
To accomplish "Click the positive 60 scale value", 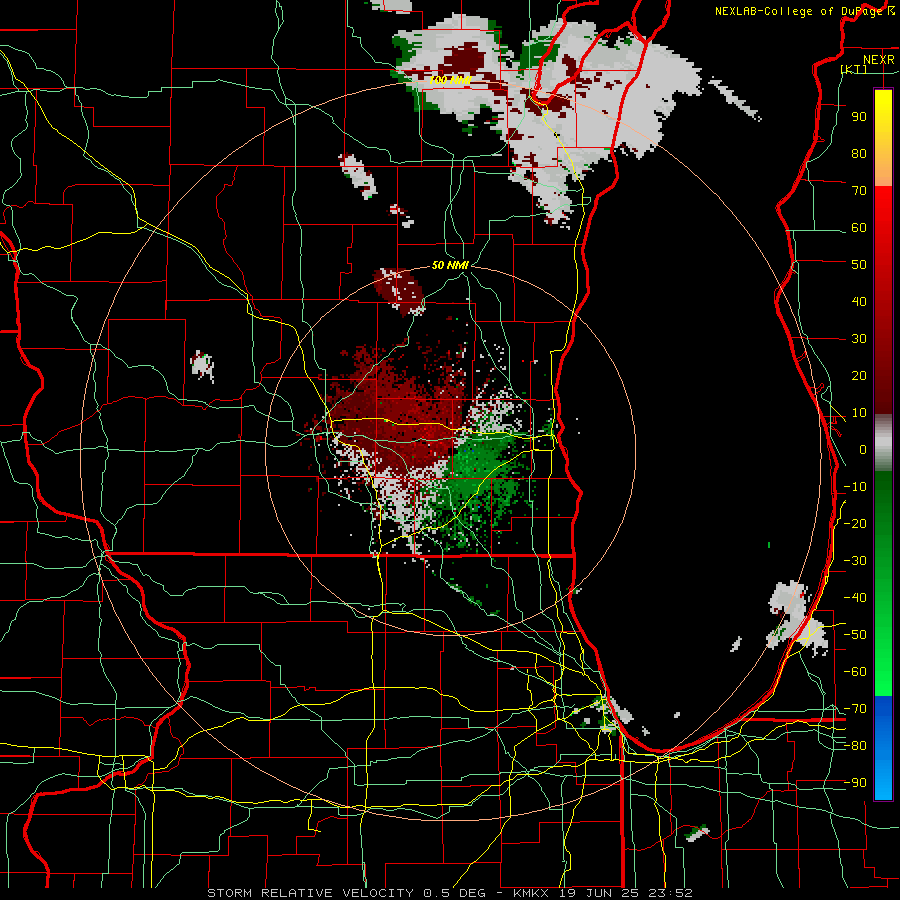I will click(x=859, y=227).
